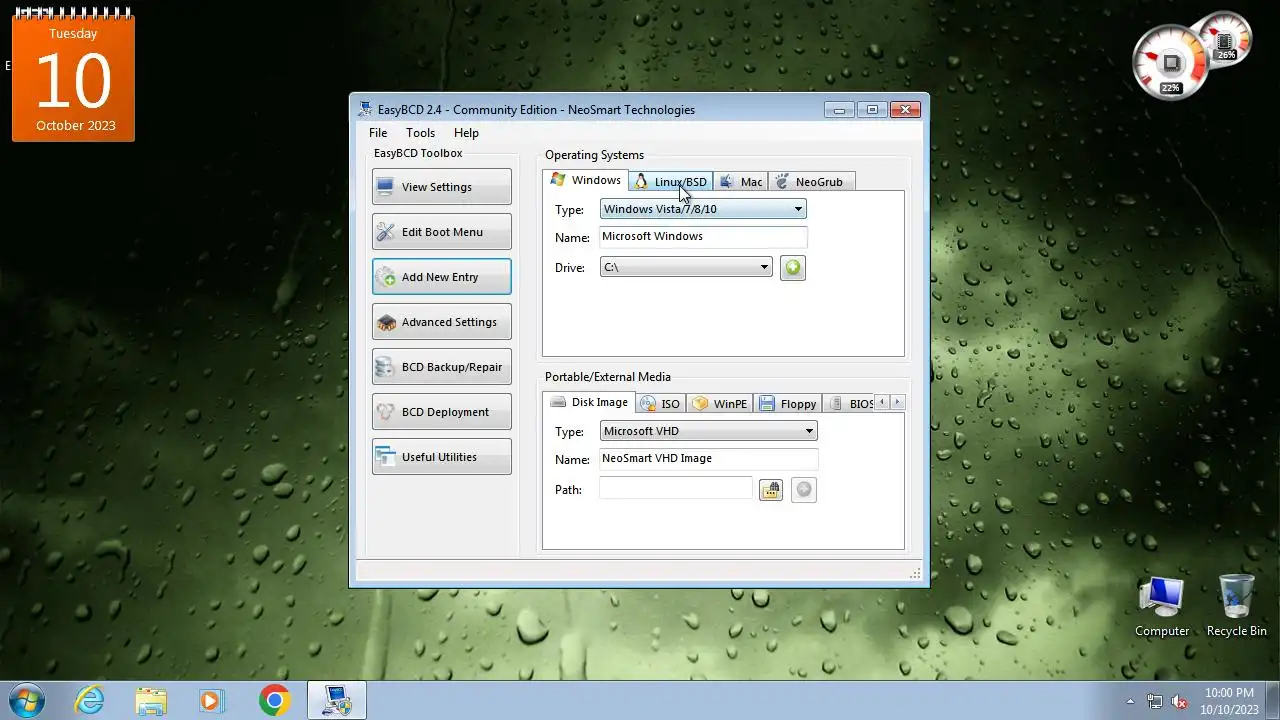The height and width of the screenshot is (720, 1280).
Task: Switch to the Mac tab
Action: pyautogui.click(x=741, y=182)
